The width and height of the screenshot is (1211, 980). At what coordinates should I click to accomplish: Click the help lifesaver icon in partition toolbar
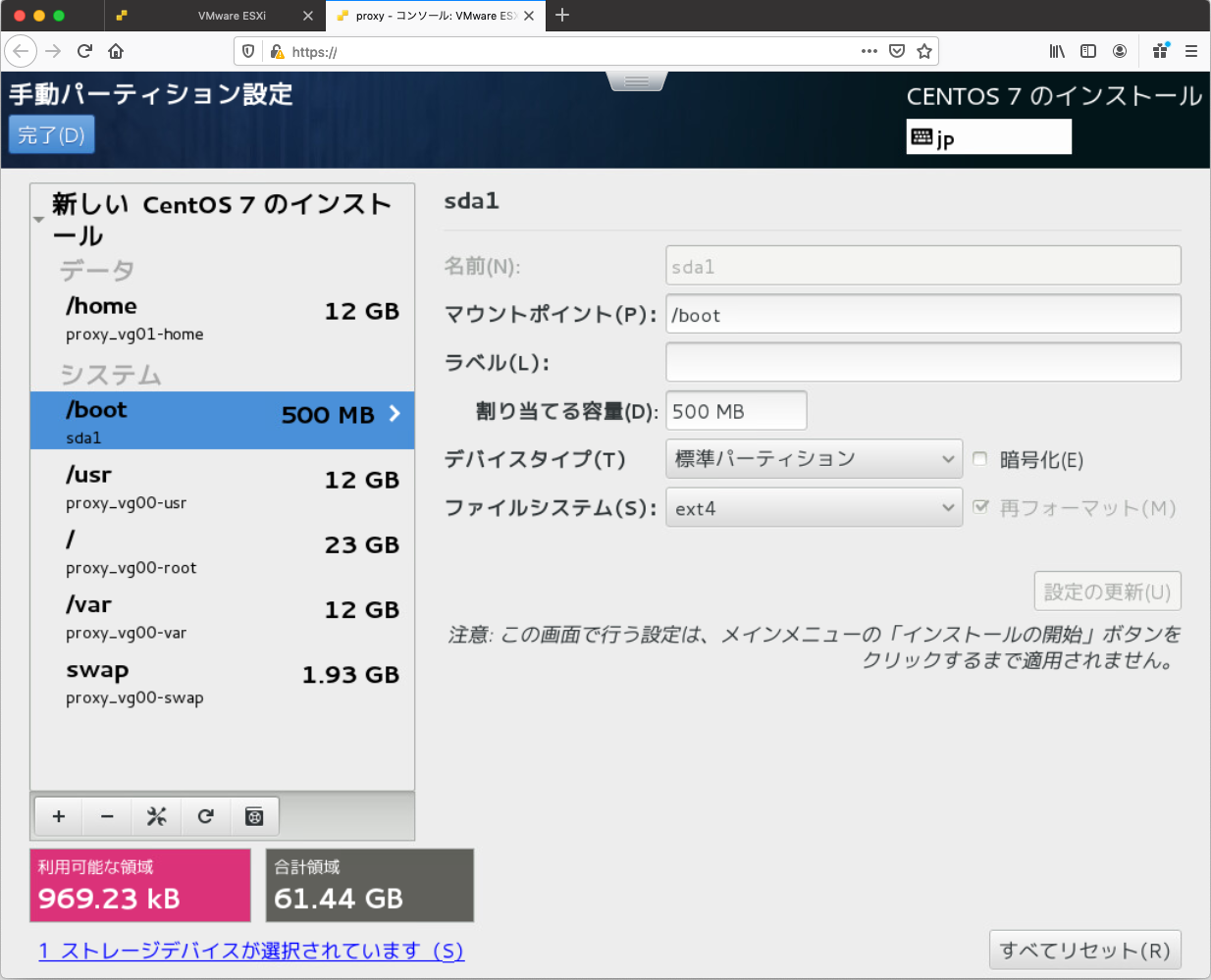pyautogui.click(x=254, y=816)
